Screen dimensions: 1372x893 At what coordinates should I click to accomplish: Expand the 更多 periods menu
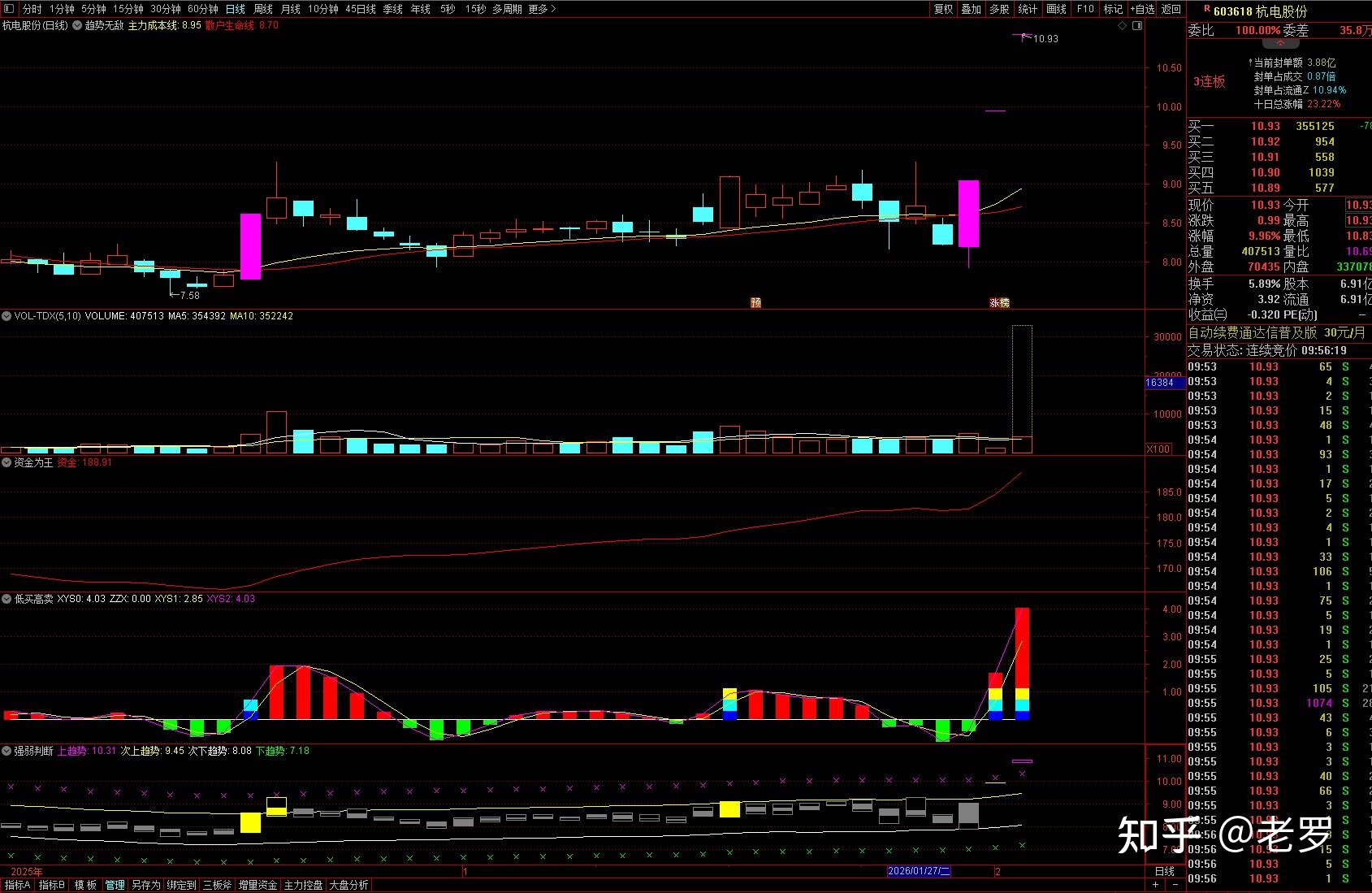[542, 9]
